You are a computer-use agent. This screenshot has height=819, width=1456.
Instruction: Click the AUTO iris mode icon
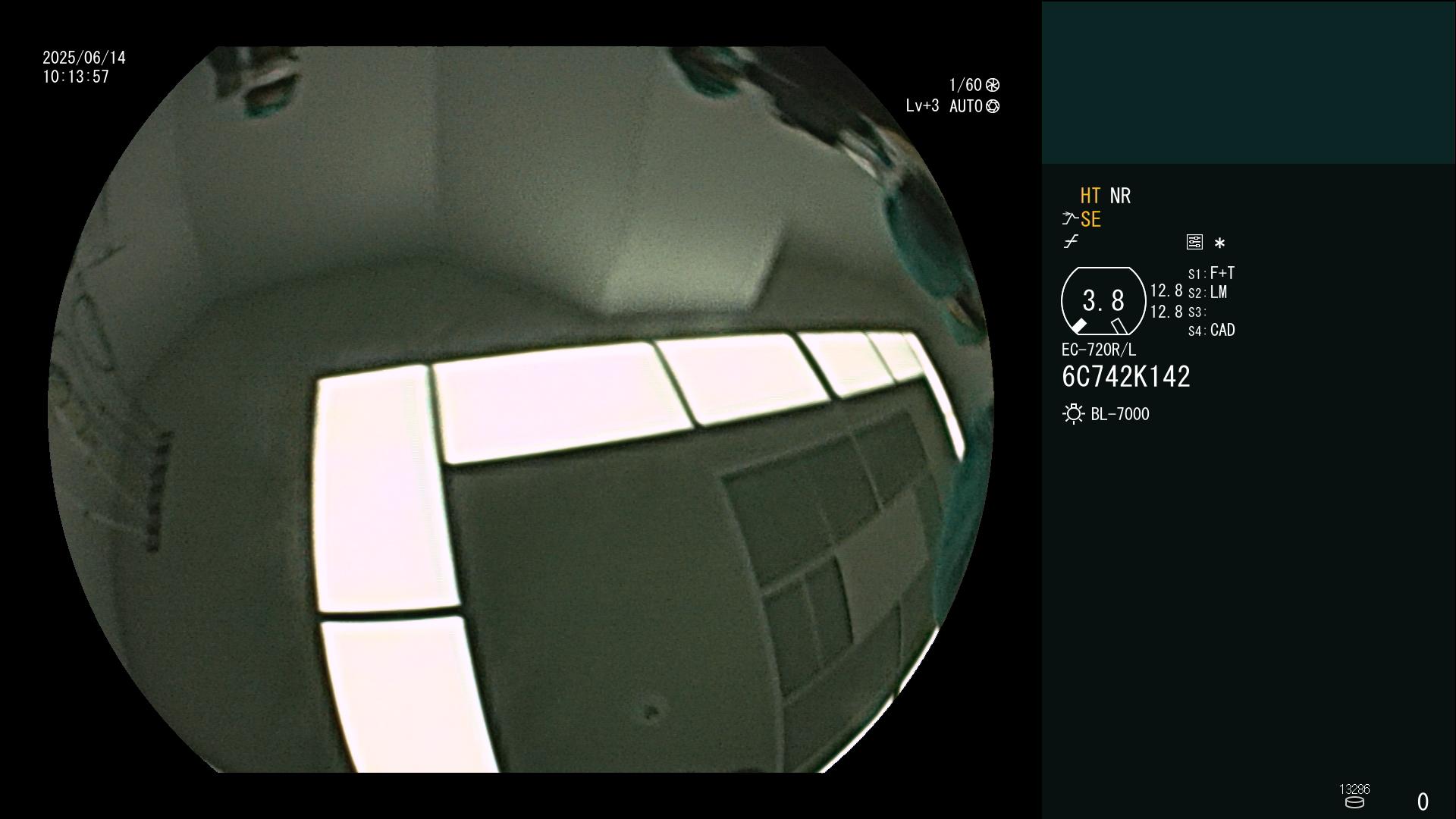coord(993,106)
